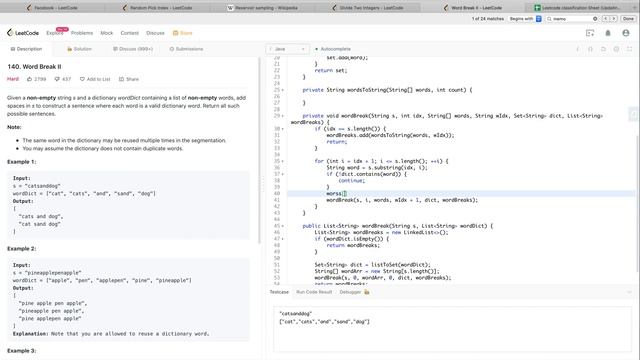
Task: Switch to the Leetcode classification Sheet browser tab
Action: click(x=580, y=7)
